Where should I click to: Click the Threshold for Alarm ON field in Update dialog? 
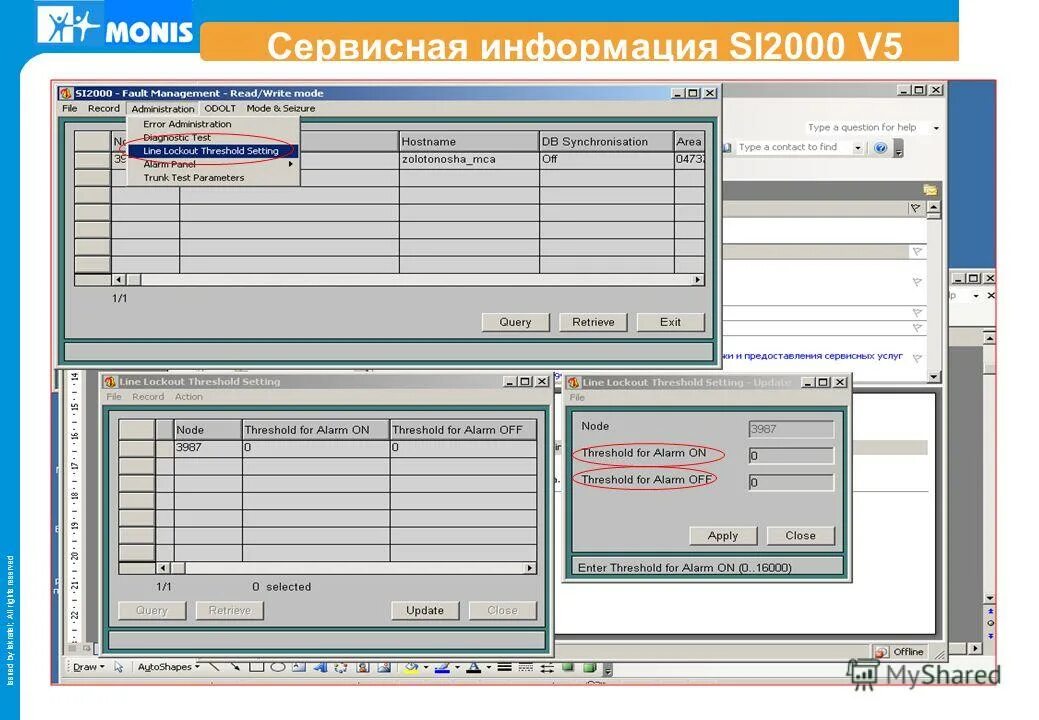click(x=791, y=456)
